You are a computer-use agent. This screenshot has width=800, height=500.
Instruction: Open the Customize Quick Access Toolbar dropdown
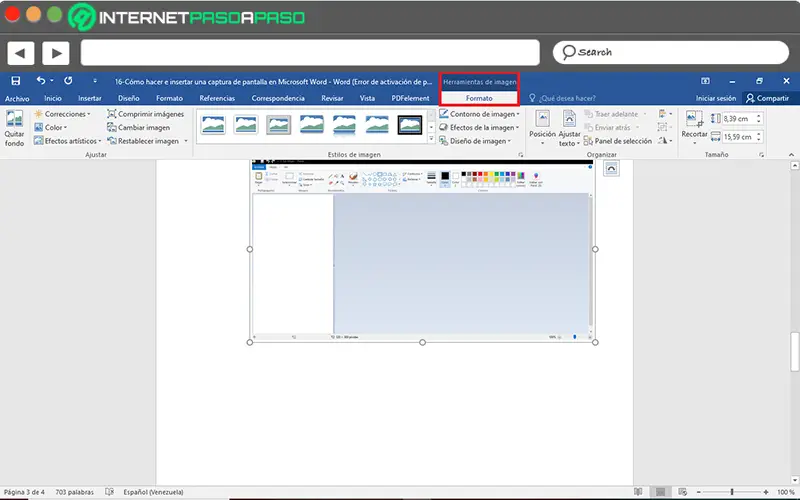coord(95,81)
